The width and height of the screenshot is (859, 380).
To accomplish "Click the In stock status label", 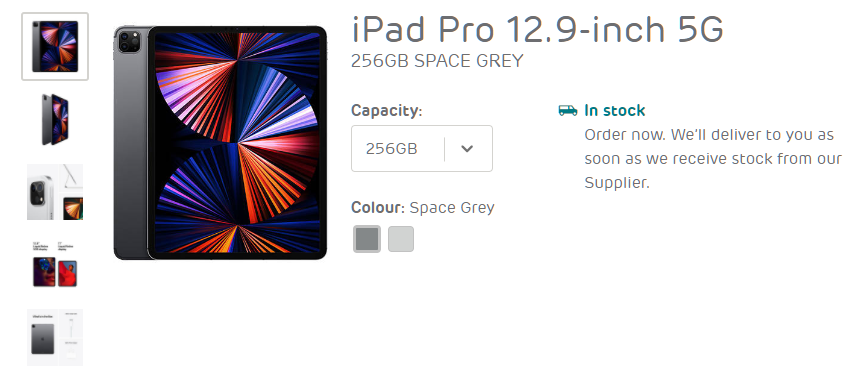I will click(615, 111).
